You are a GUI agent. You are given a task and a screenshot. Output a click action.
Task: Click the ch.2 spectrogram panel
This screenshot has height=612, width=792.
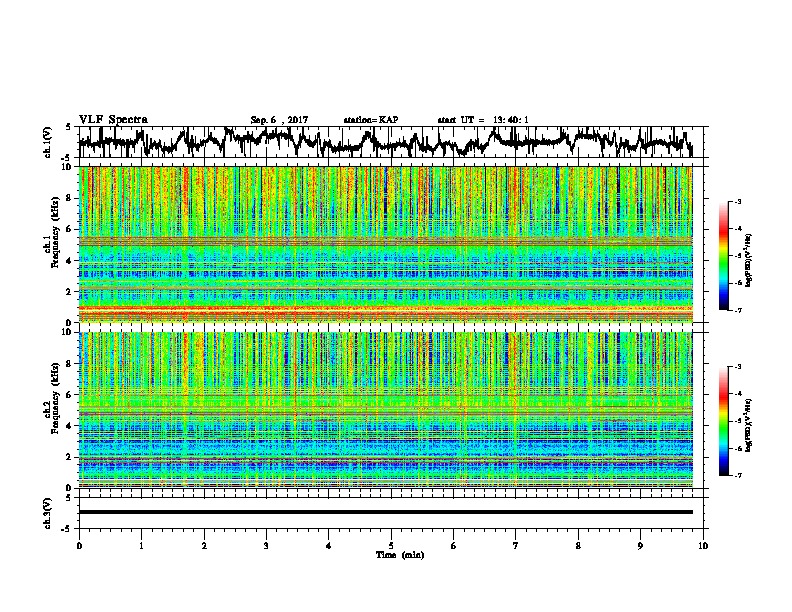(x=385, y=410)
